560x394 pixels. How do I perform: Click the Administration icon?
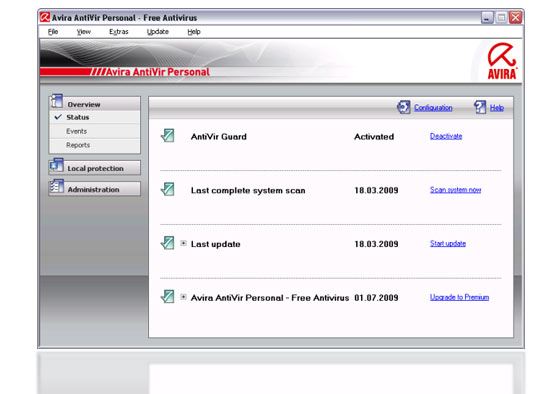(56, 186)
